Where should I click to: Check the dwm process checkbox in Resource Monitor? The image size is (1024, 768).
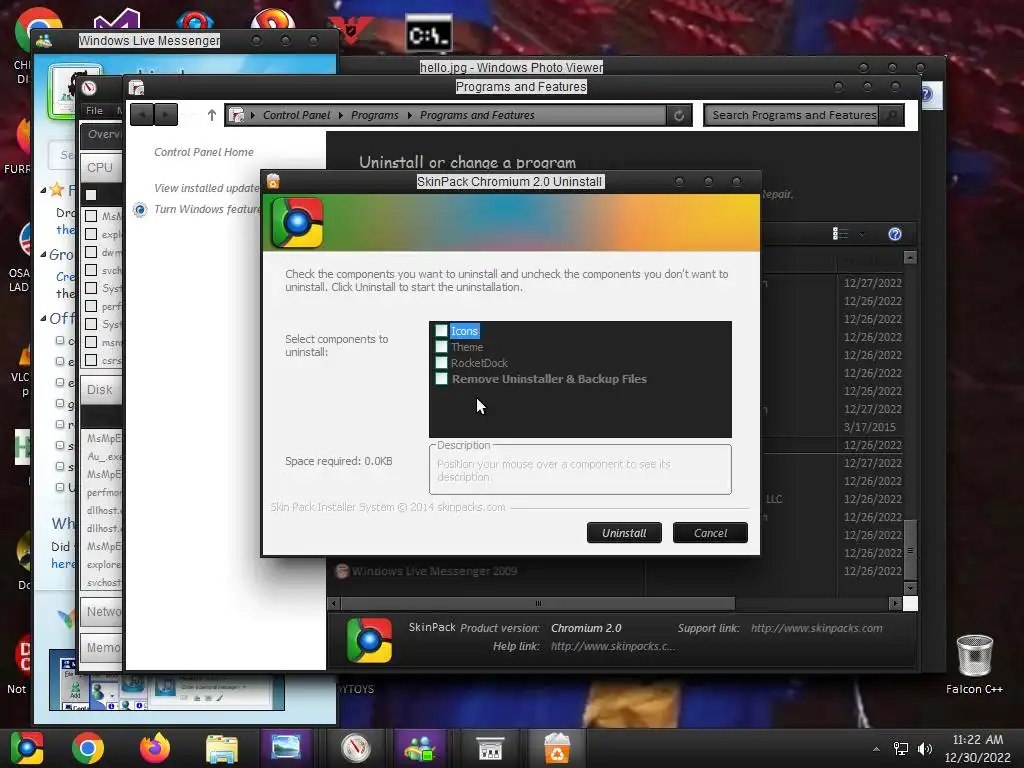(91, 252)
